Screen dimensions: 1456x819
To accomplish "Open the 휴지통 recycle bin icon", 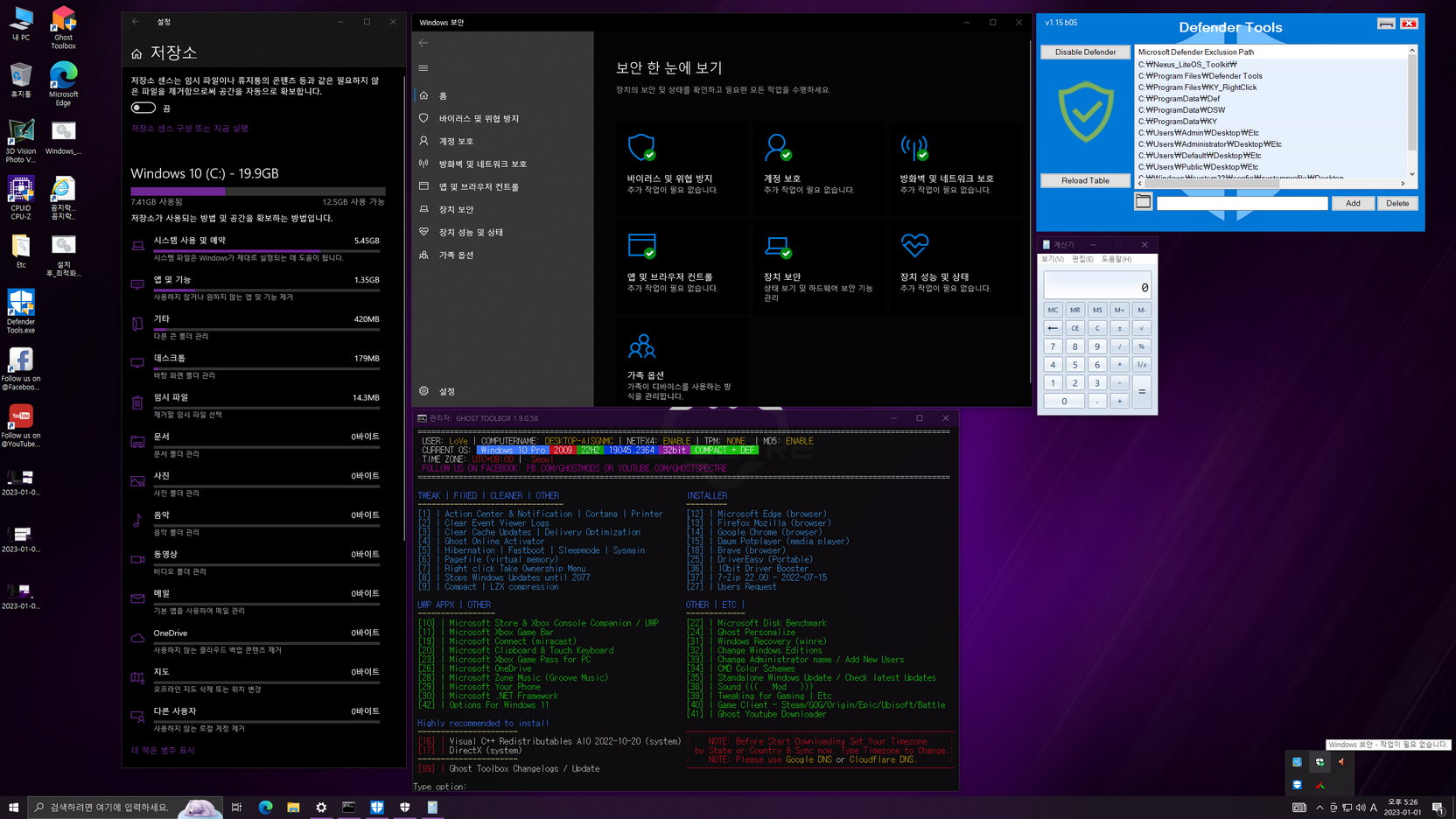I will [x=20, y=80].
